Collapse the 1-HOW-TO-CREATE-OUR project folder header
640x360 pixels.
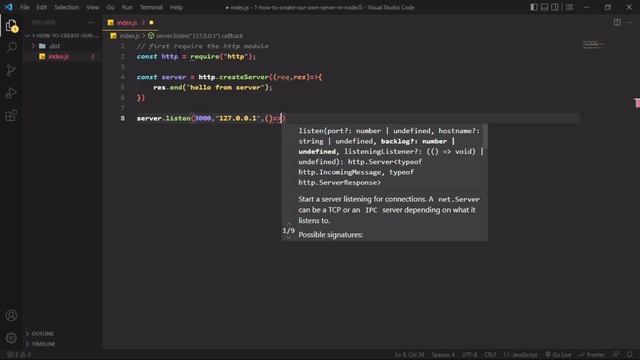pyautogui.click(x=62, y=36)
